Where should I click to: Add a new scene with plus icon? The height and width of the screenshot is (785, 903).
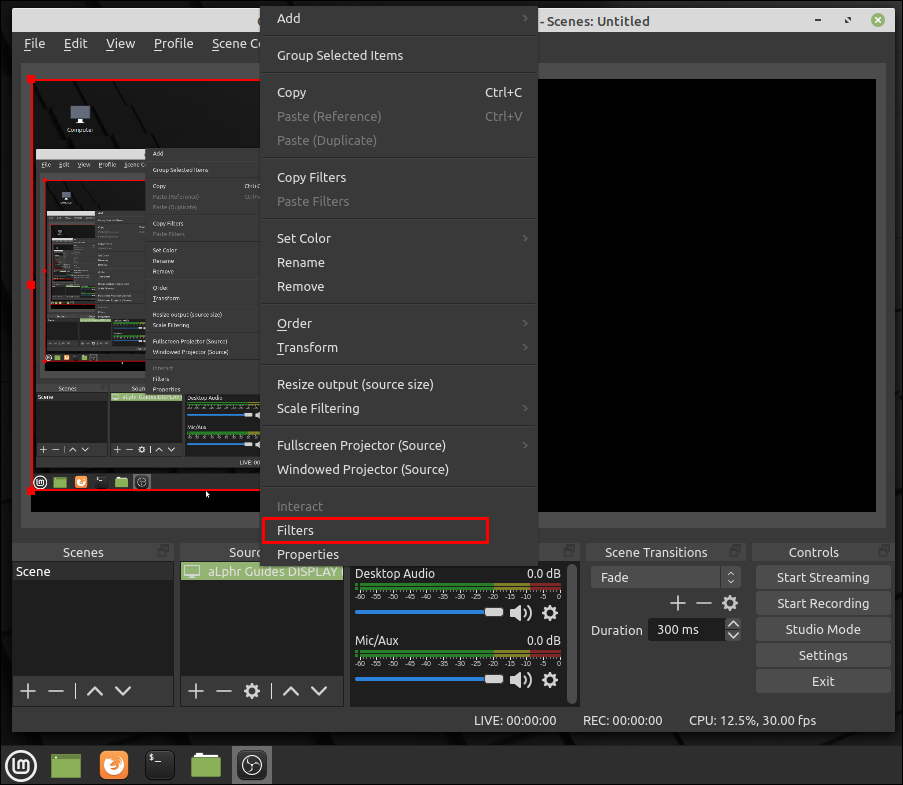(28, 691)
